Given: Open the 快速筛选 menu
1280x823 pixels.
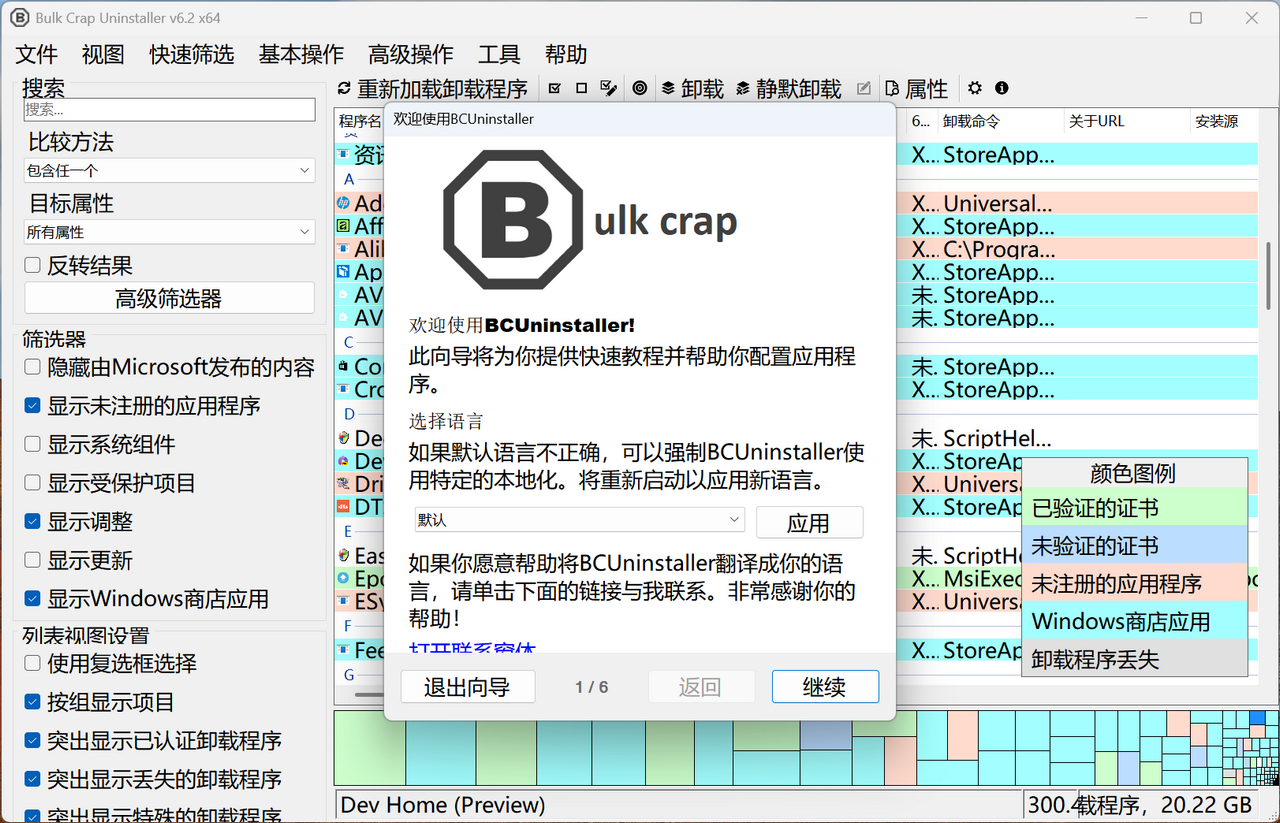Looking at the screenshot, I should 192,54.
